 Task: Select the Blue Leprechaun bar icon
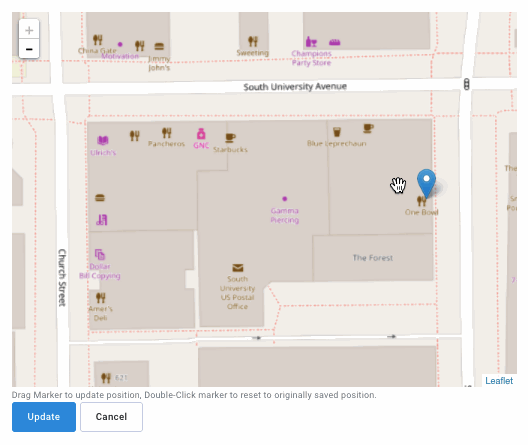click(337, 132)
